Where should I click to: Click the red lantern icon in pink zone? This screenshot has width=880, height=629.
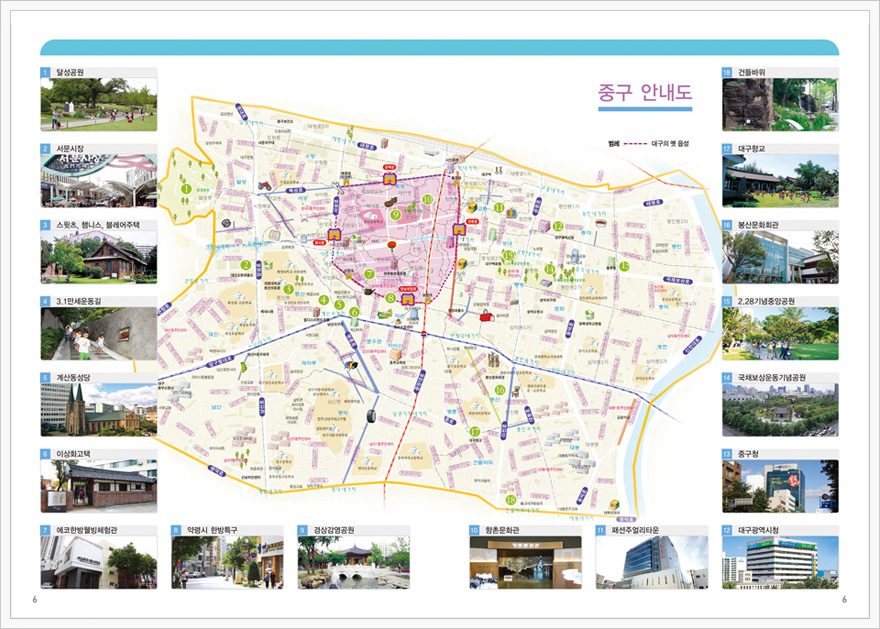392,245
